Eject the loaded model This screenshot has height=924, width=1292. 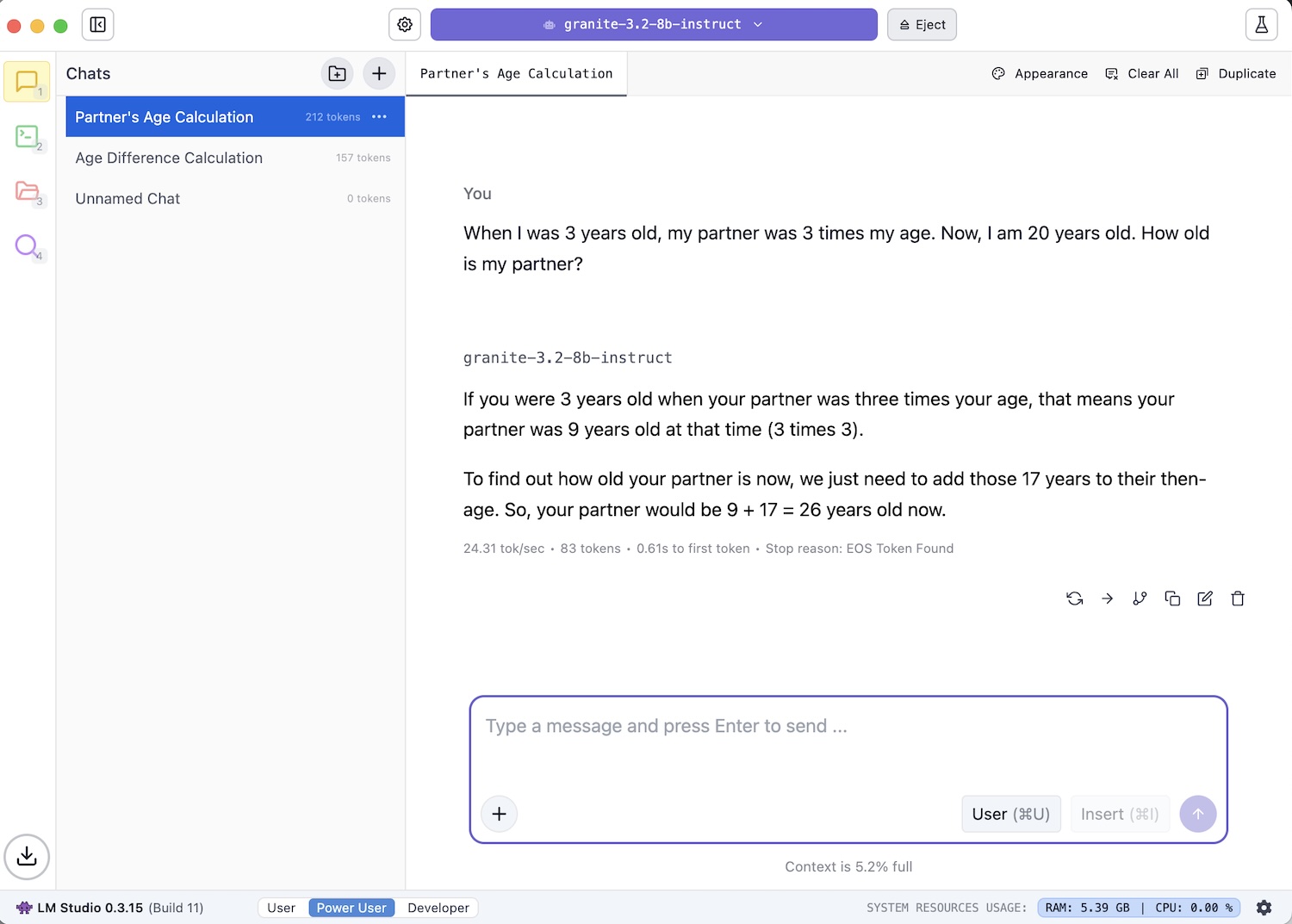[x=922, y=25]
